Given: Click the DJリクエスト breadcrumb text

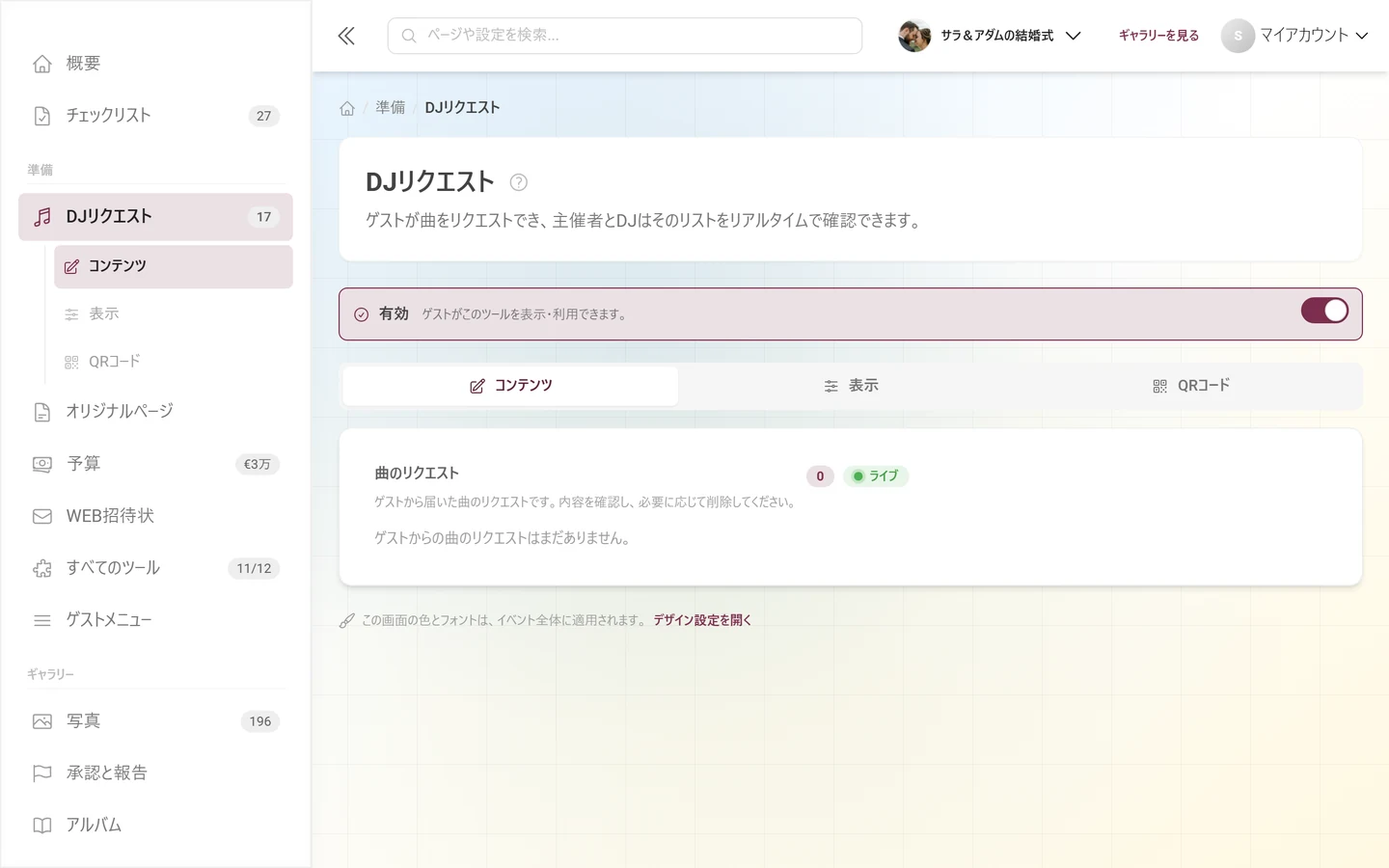Looking at the screenshot, I should click(x=462, y=108).
